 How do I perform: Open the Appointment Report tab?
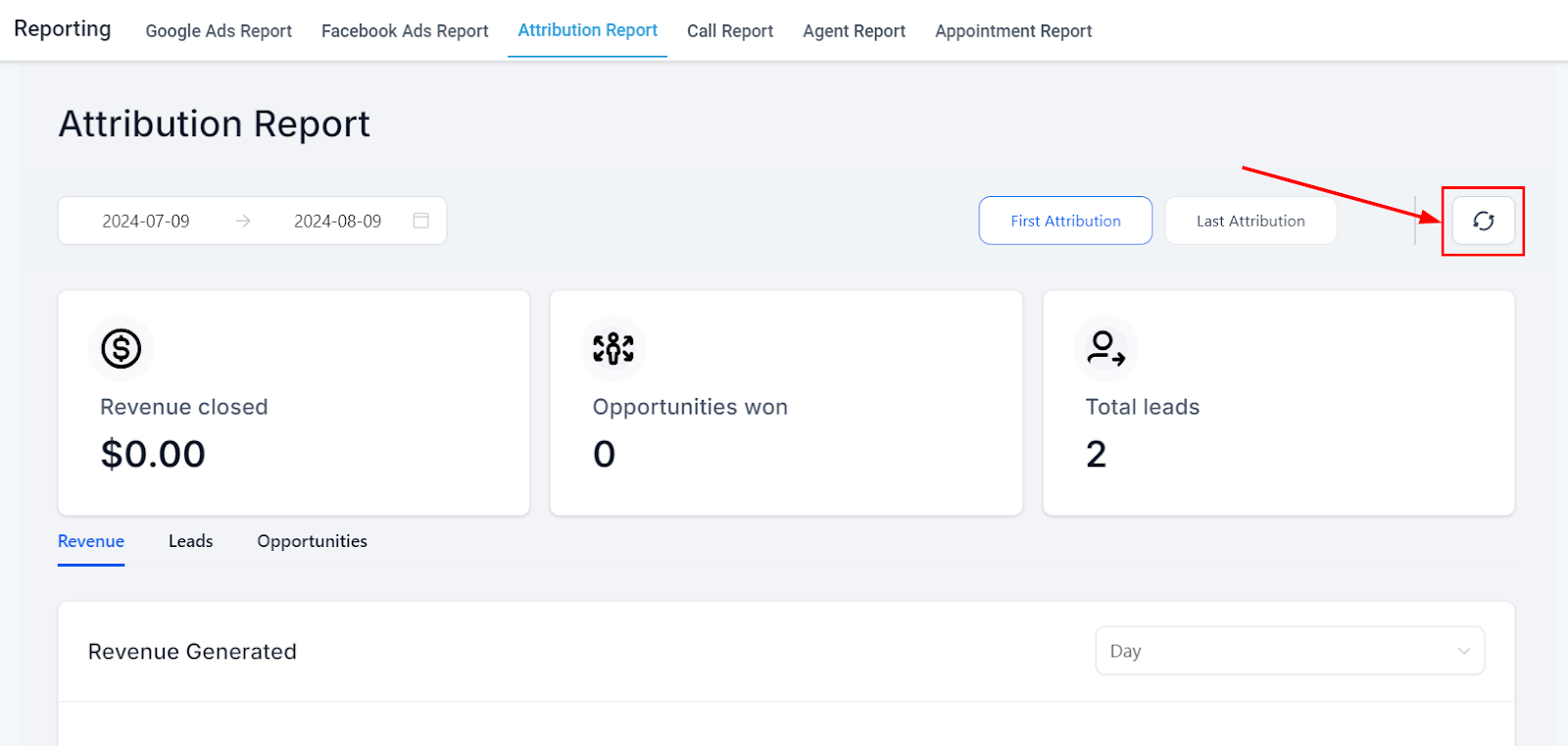[x=1013, y=30]
